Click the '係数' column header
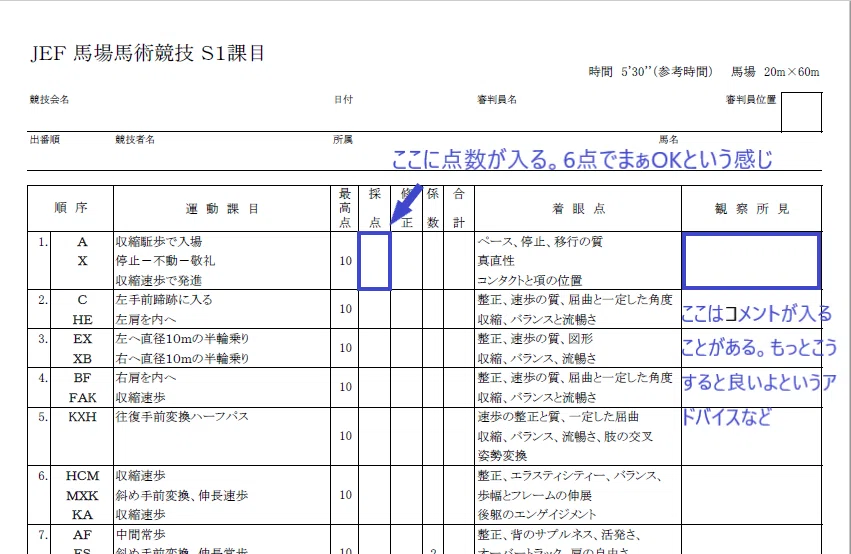 (x=433, y=208)
